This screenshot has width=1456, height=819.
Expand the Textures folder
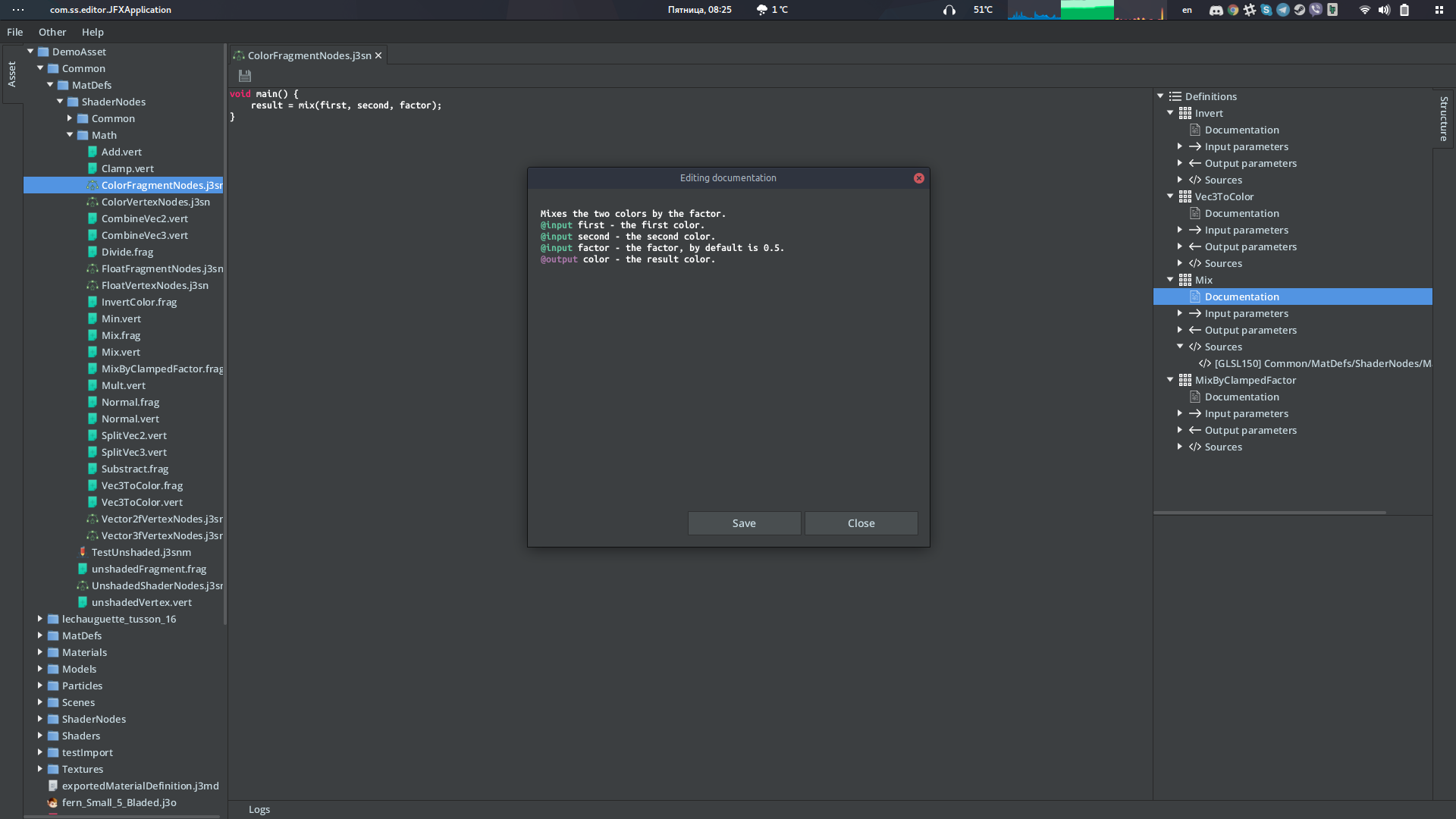pos(40,769)
